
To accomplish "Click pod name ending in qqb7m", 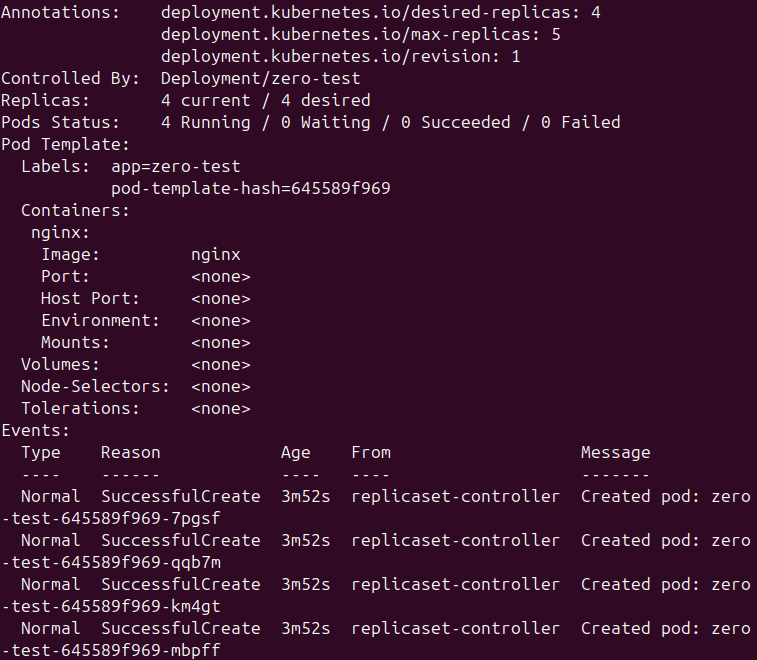I will pos(111,562).
